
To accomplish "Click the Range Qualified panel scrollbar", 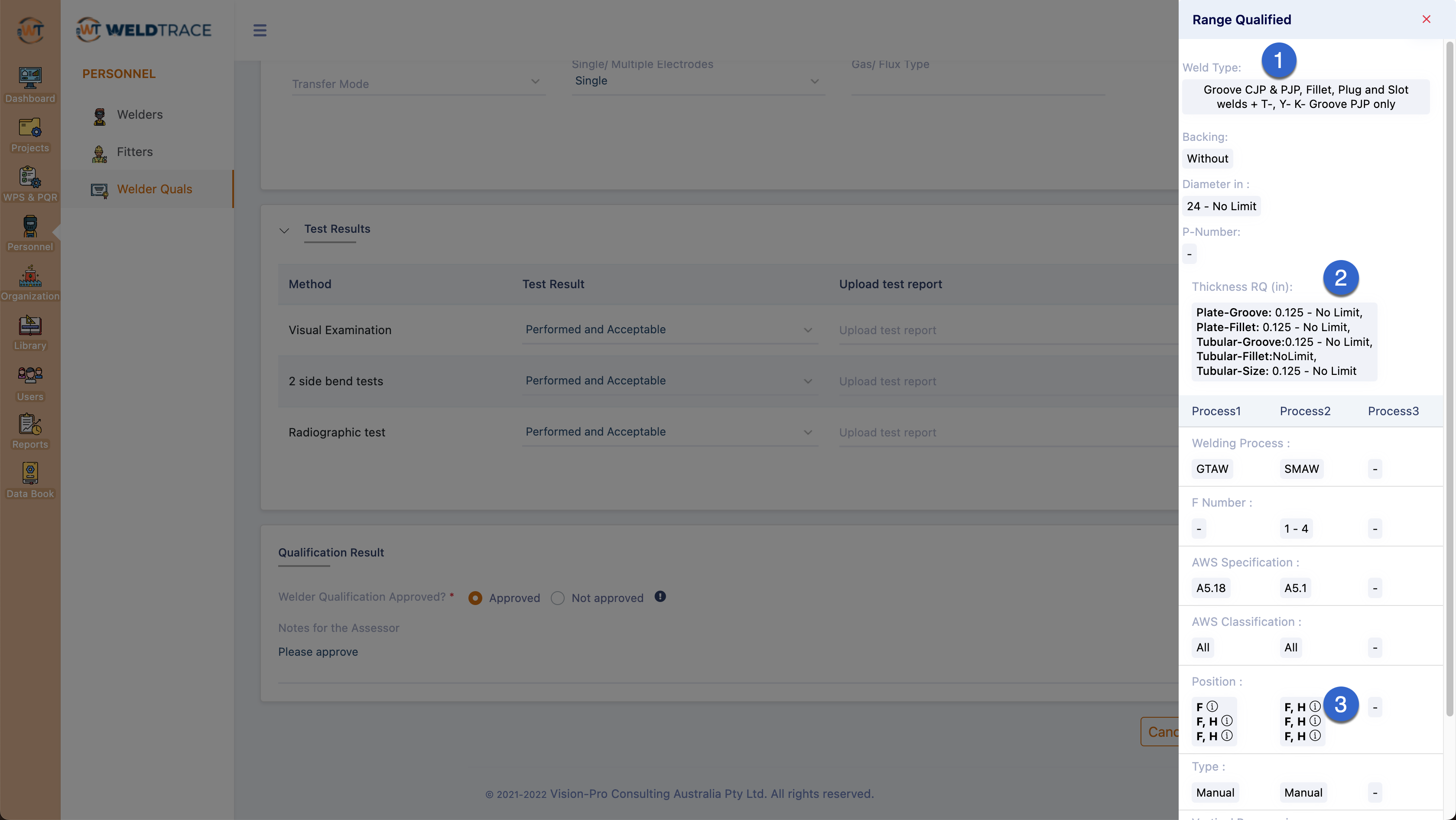I will pos(1449,379).
